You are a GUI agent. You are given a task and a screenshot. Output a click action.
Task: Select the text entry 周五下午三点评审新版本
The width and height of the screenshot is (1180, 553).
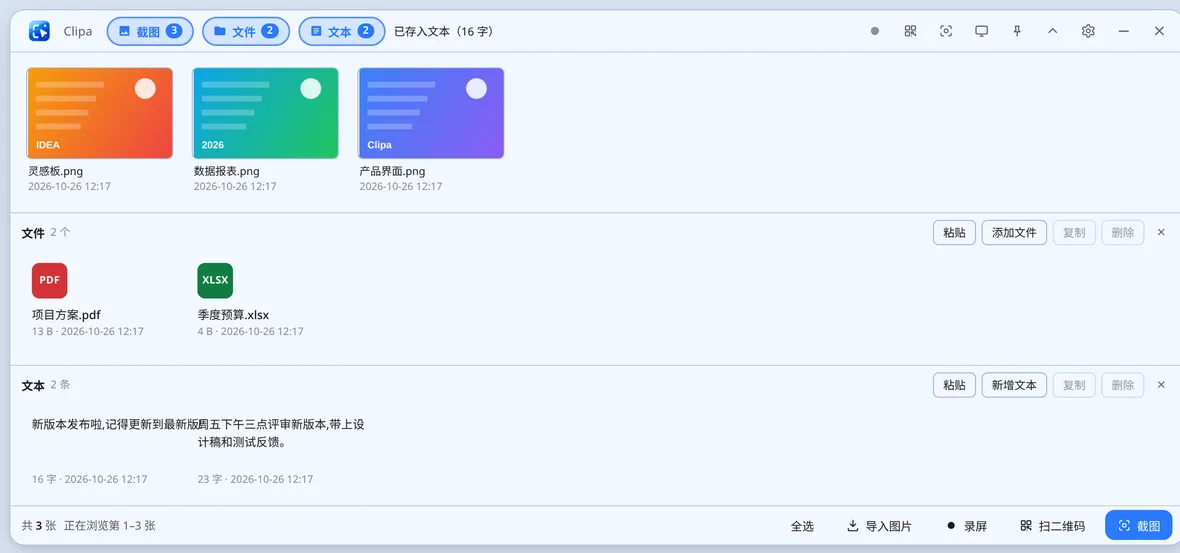(281, 433)
